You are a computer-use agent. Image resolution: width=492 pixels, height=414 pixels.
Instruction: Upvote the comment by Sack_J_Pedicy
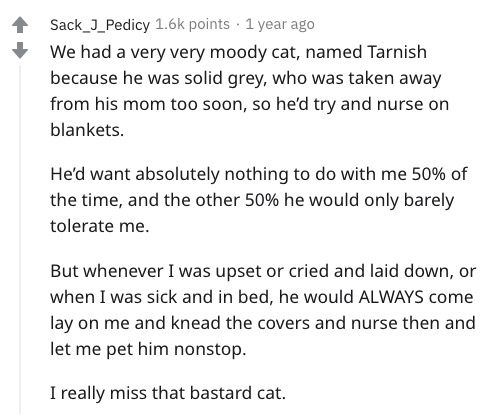pyautogui.click(x=20, y=25)
